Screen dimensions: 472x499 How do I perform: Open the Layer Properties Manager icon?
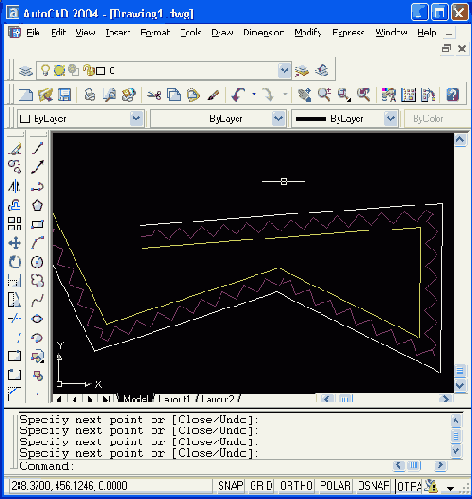coord(26,71)
